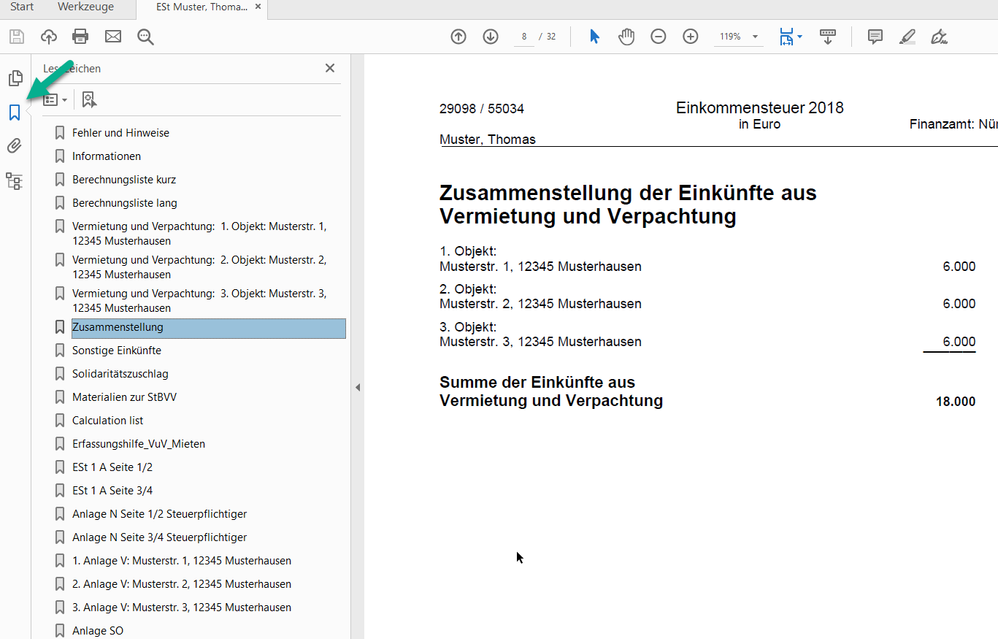Select the ESt Muster, Thomas document tab
This screenshot has height=639, width=998.
[201, 7]
